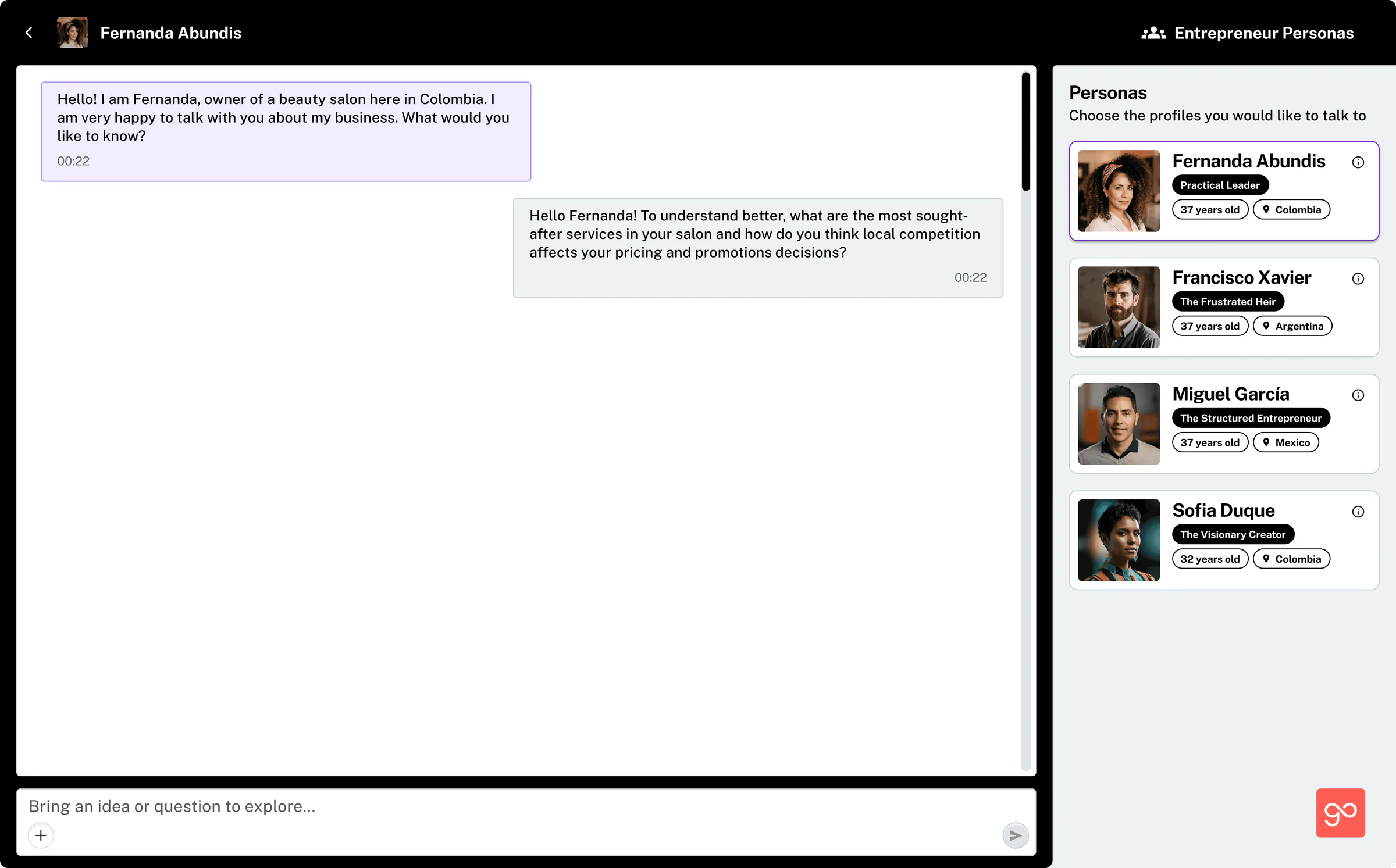Click Sofia Duque's portrait photo
Image resolution: width=1396 pixels, height=868 pixels.
pos(1119,540)
